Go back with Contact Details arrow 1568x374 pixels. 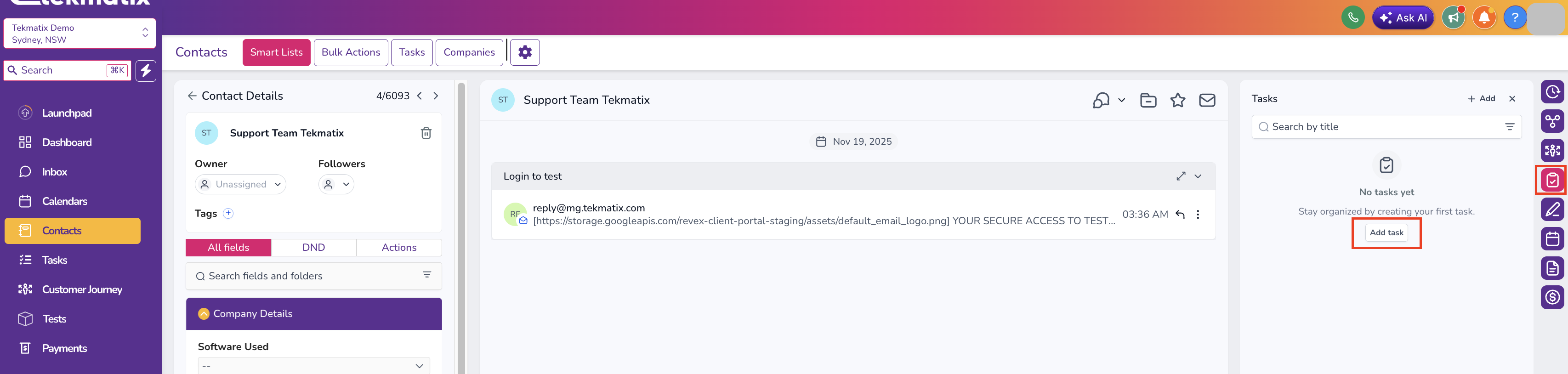(x=192, y=96)
